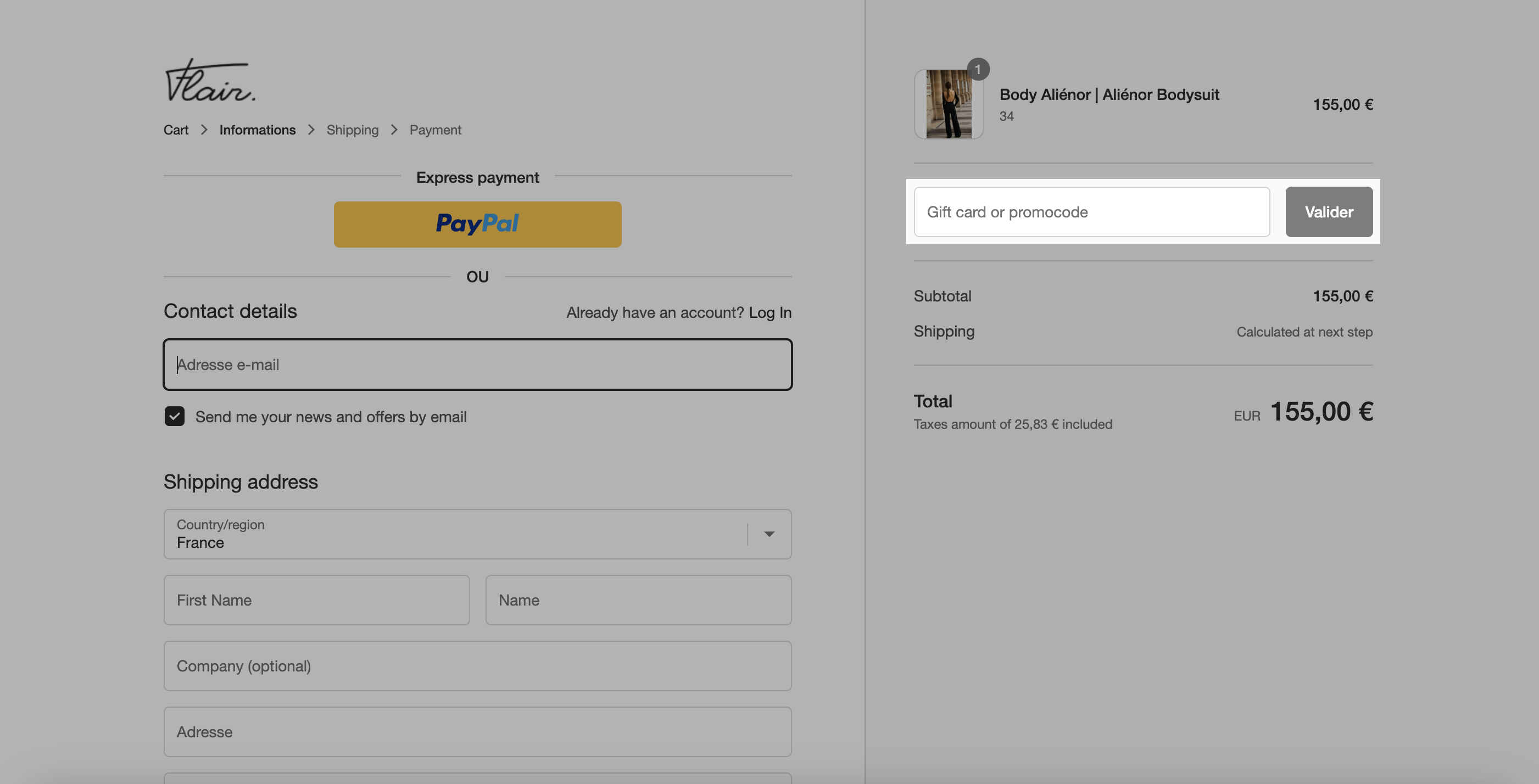Focus the First Name field
This screenshot has height=784, width=1539.
click(x=316, y=600)
